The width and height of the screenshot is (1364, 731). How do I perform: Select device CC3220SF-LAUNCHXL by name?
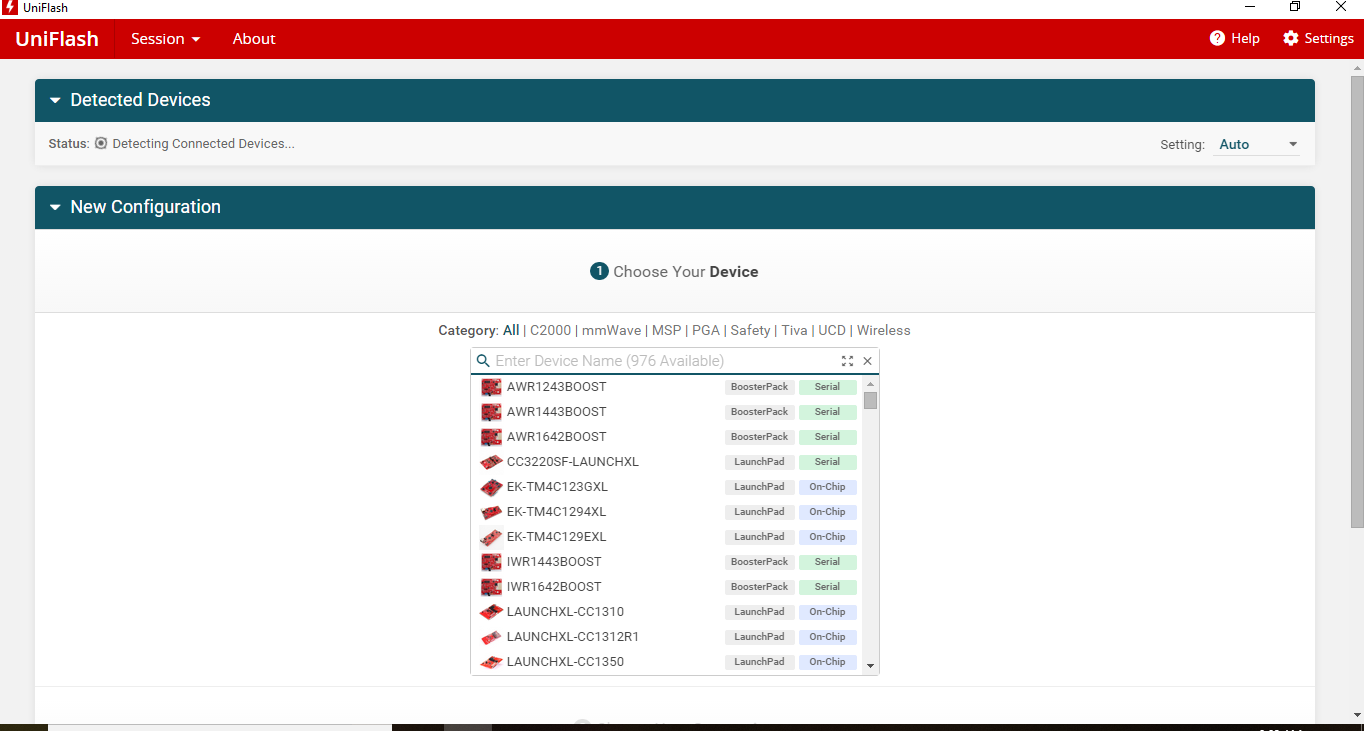[x=573, y=462]
